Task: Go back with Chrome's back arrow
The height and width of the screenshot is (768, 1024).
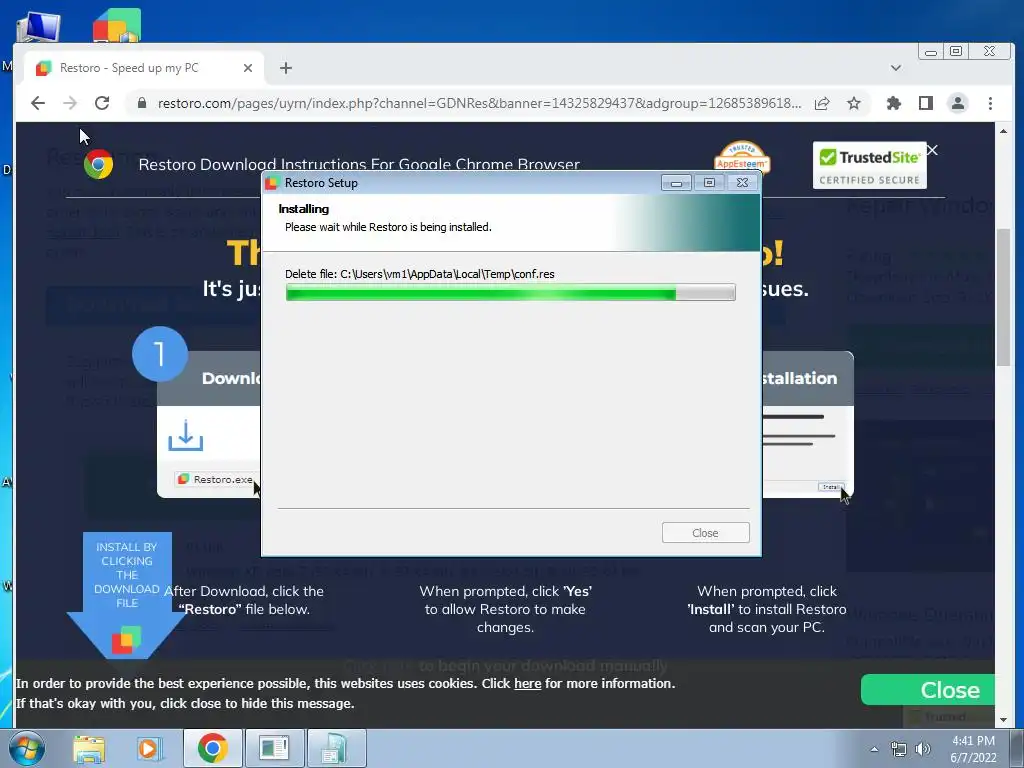Action: pos(38,103)
